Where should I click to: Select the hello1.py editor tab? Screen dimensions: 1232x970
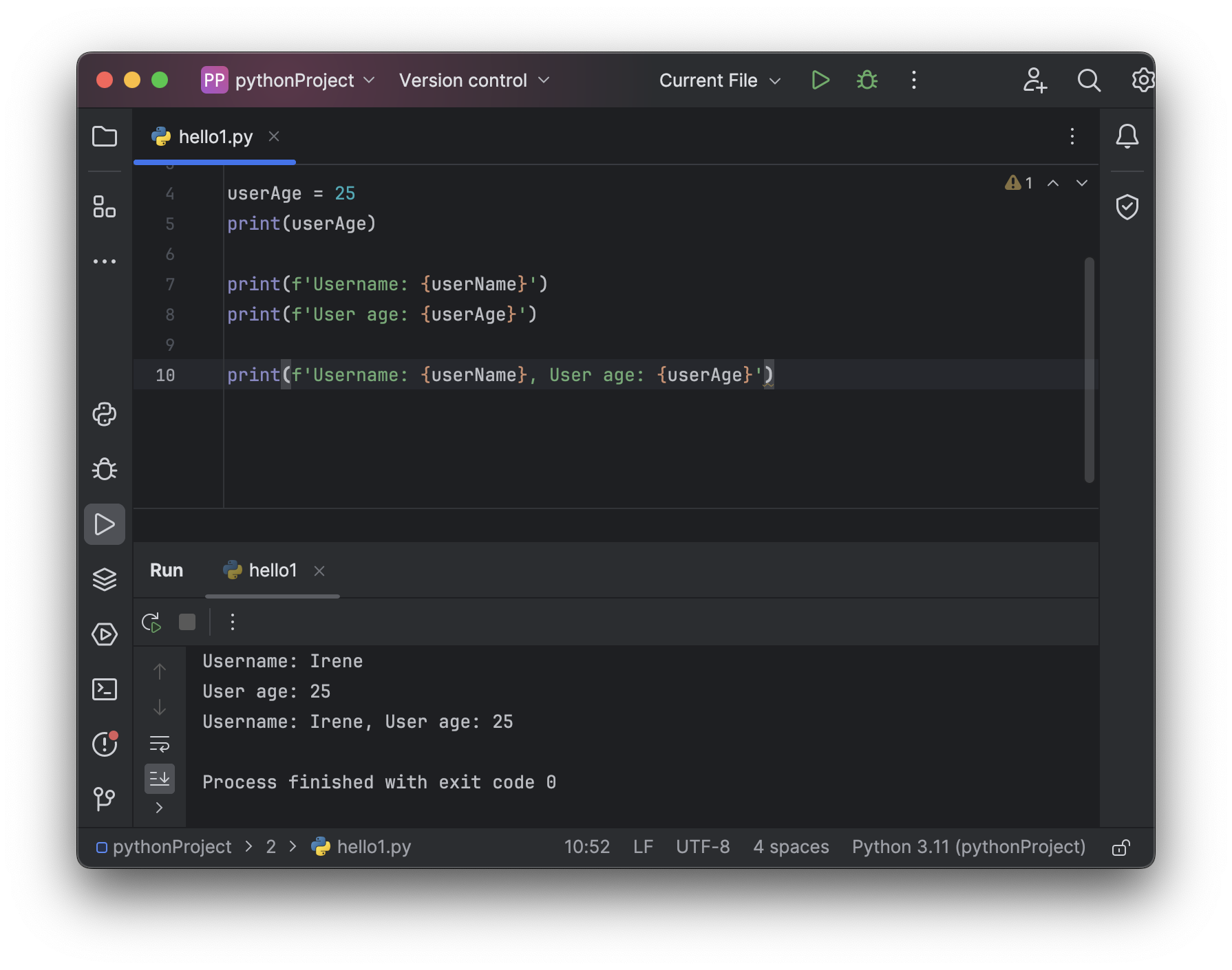tap(215, 137)
